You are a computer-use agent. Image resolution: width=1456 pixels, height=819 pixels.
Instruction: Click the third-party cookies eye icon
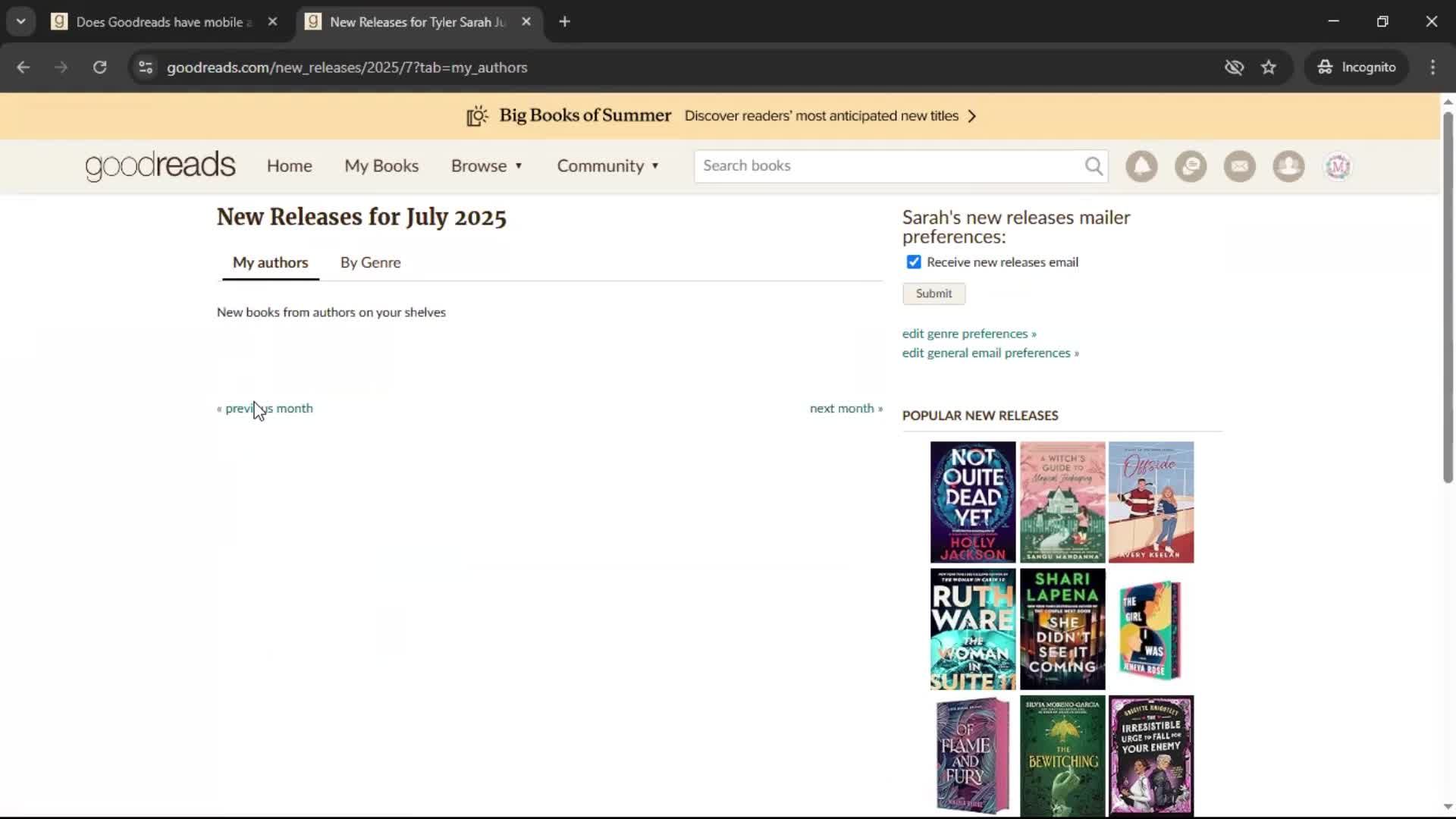[1234, 67]
